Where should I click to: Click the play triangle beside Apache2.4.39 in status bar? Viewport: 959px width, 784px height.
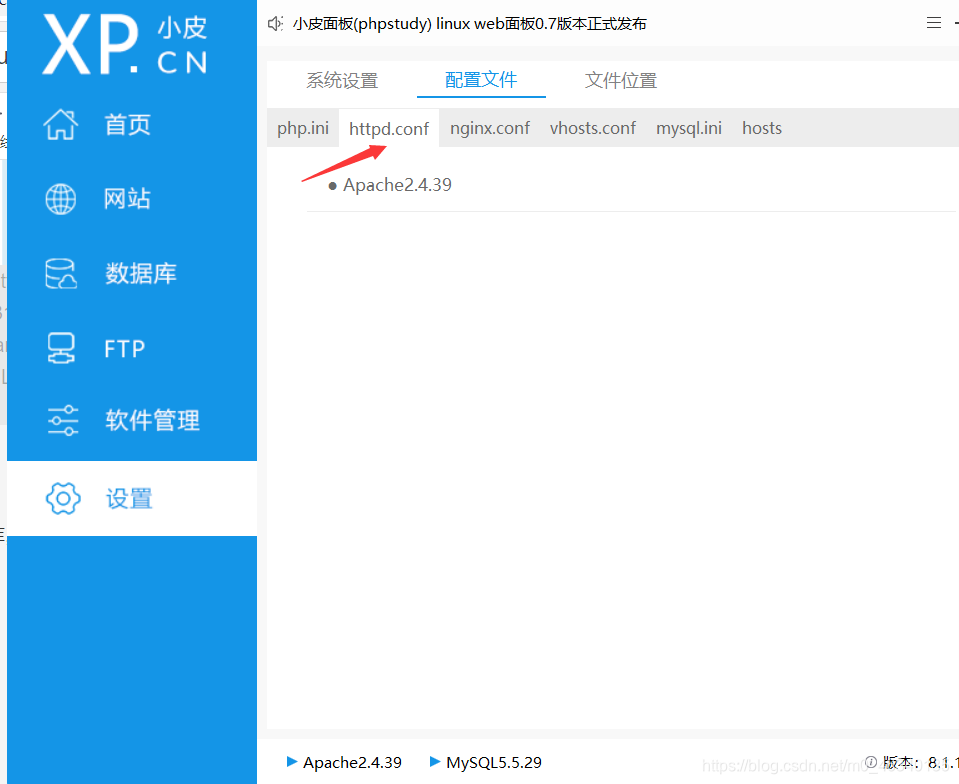click(292, 761)
